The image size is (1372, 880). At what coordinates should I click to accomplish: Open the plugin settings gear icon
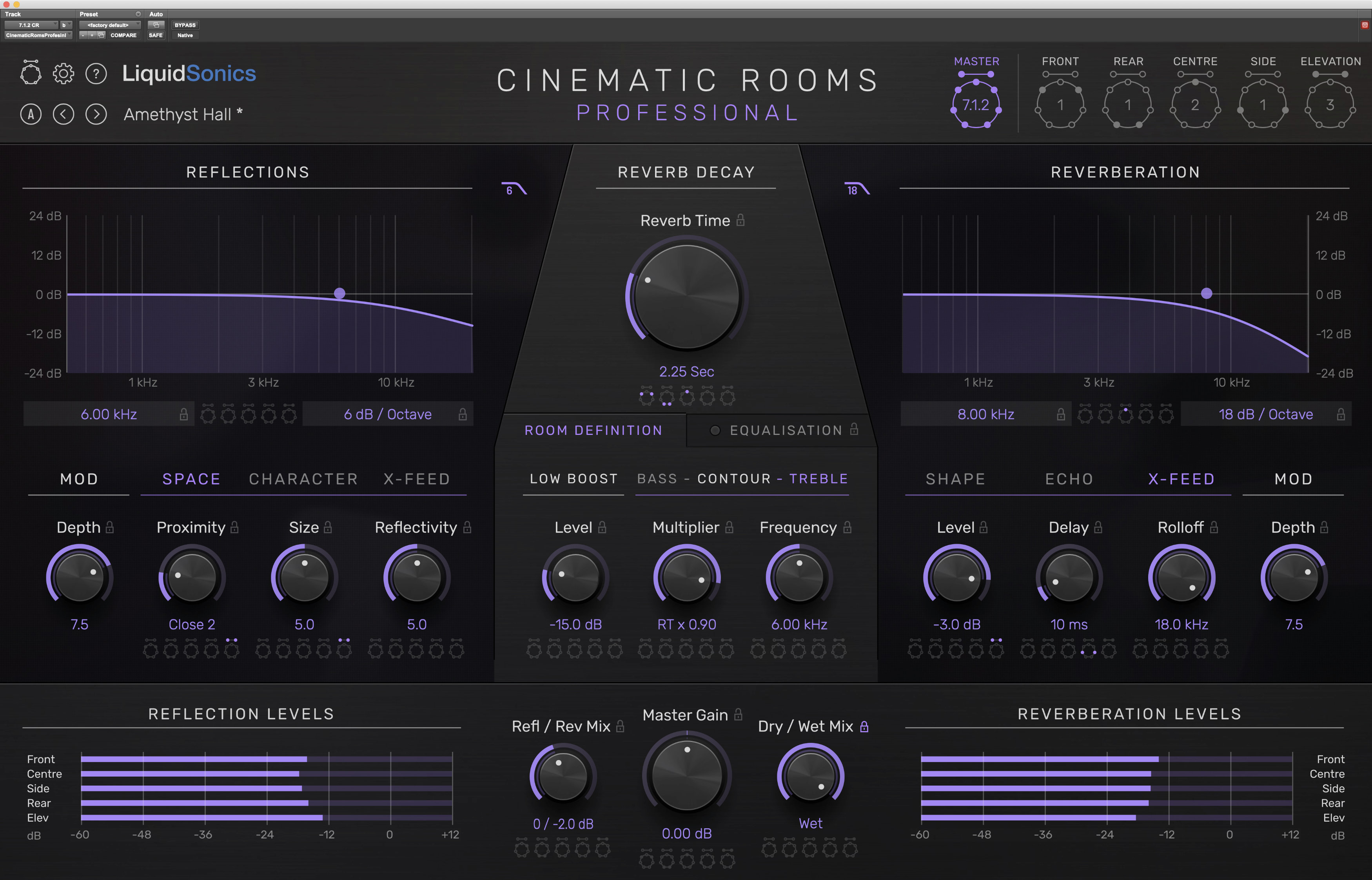point(64,73)
